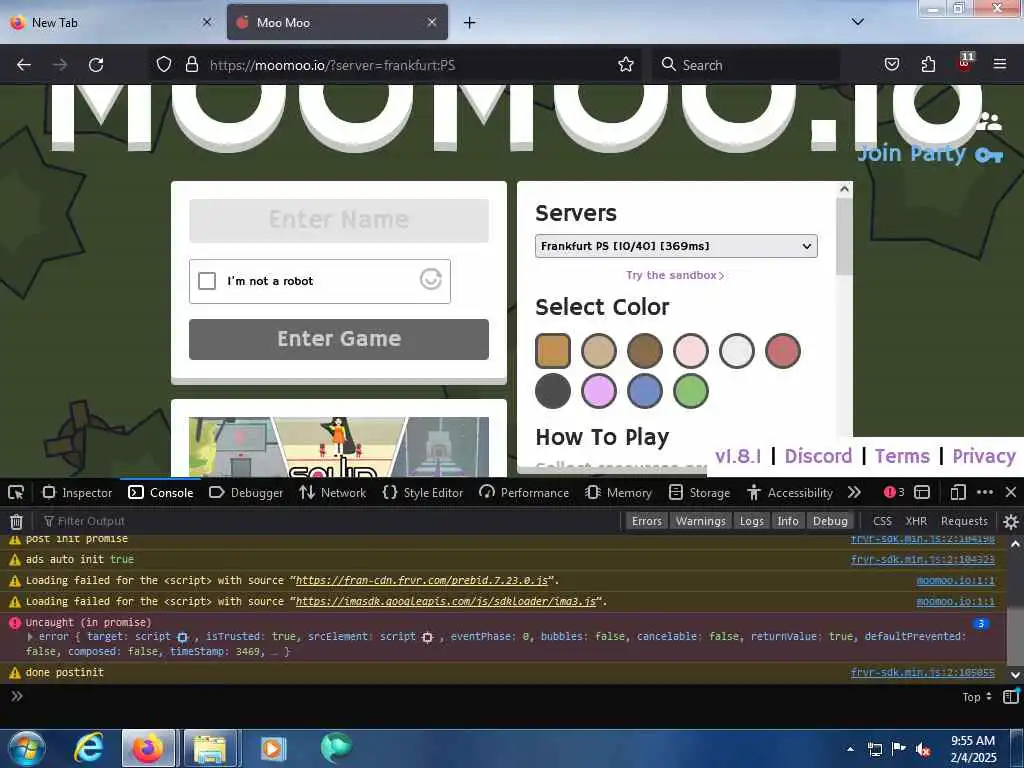Image resolution: width=1024 pixels, height=768 pixels.
Task: Toggle split console frame icon in devtools
Action: [x=922, y=492]
